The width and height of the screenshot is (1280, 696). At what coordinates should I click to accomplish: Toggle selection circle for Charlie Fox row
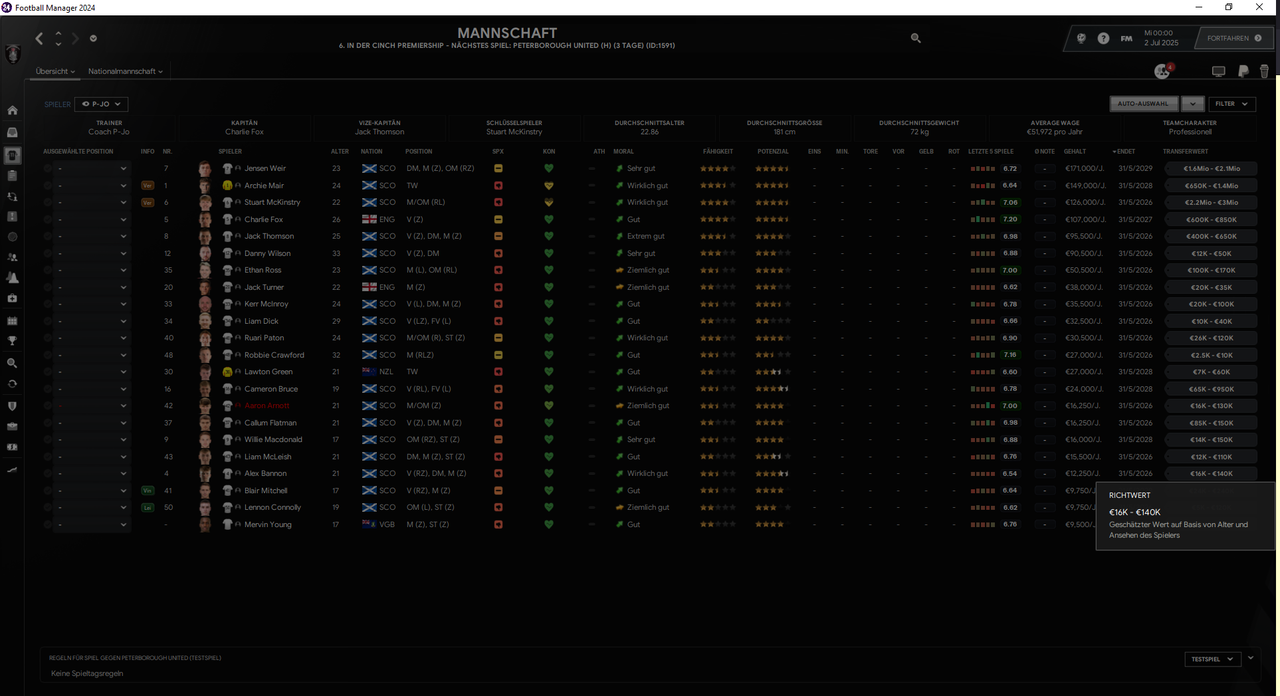click(47, 220)
